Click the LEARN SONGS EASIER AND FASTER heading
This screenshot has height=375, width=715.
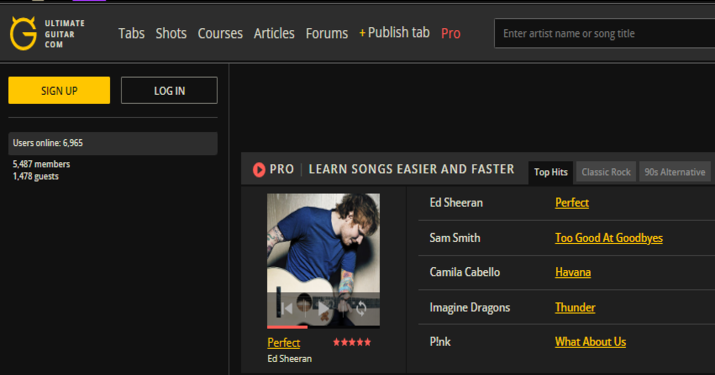tap(411, 169)
